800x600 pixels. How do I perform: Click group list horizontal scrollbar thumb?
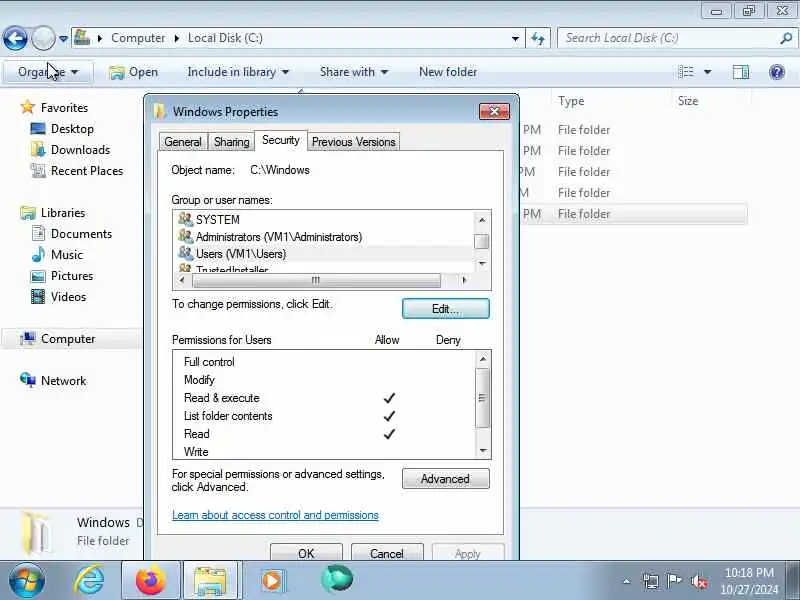tap(316, 280)
